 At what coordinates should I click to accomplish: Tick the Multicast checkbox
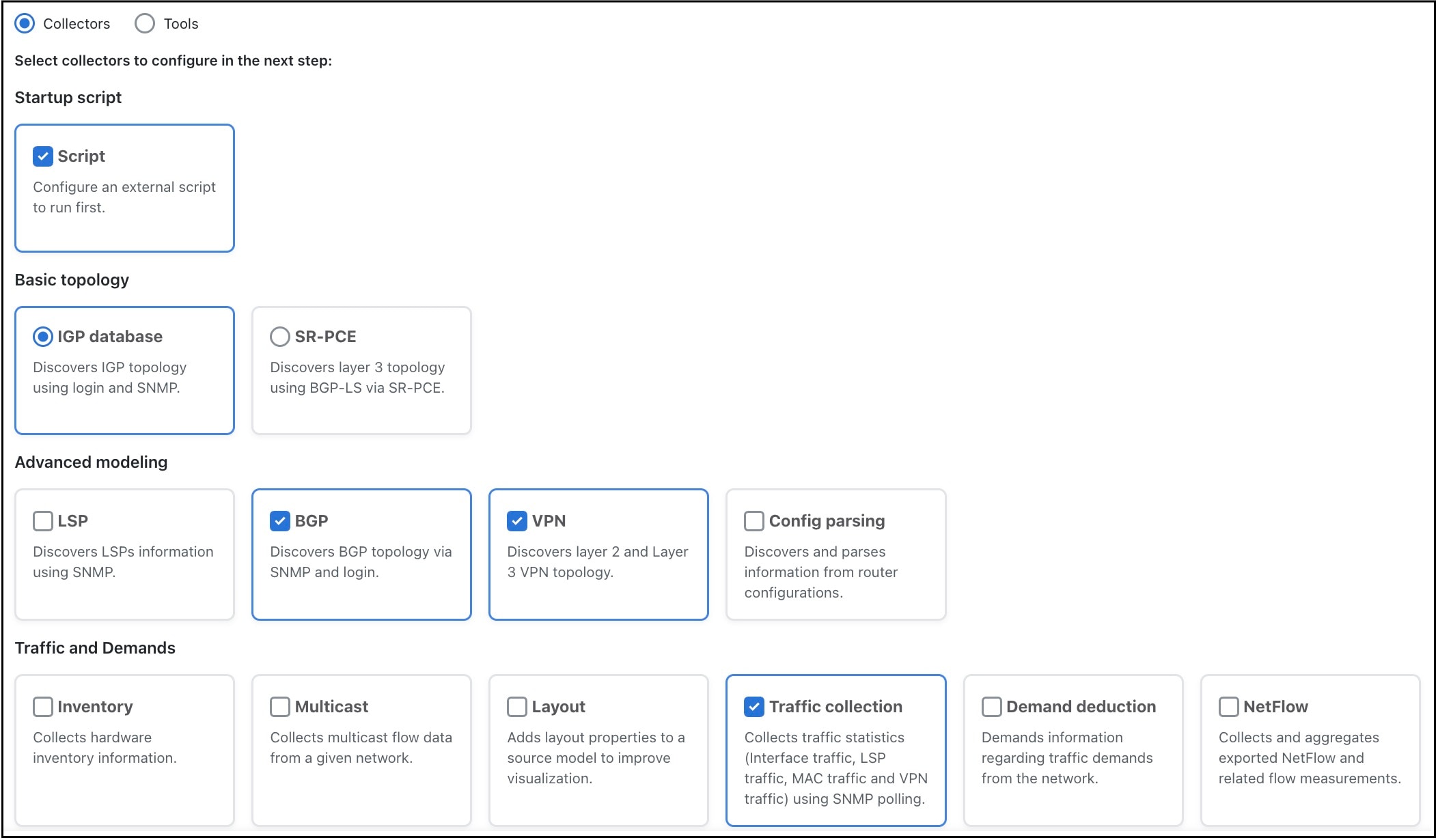tap(279, 707)
